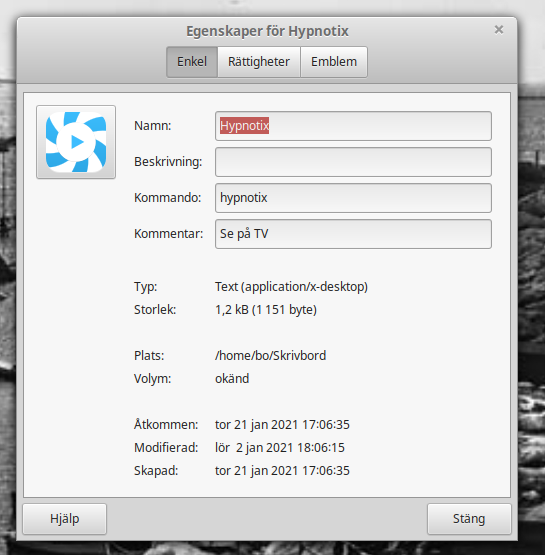The width and height of the screenshot is (545, 555).
Task: Open help with the Hjälp button
Action: [64, 519]
